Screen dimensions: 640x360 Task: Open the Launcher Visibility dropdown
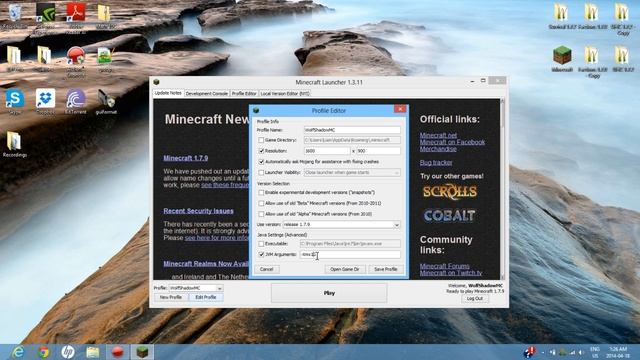pyautogui.click(x=352, y=173)
